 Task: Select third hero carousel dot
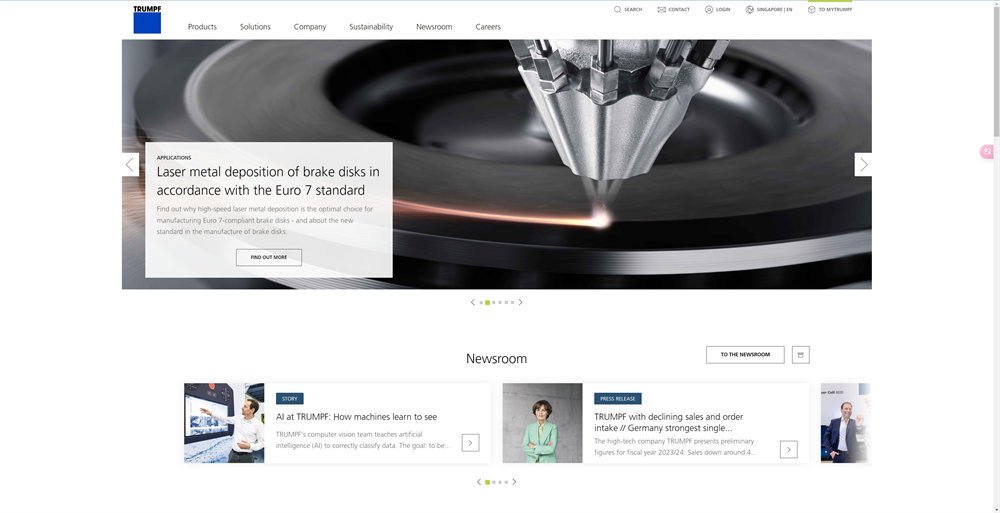(x=494, y=302)
